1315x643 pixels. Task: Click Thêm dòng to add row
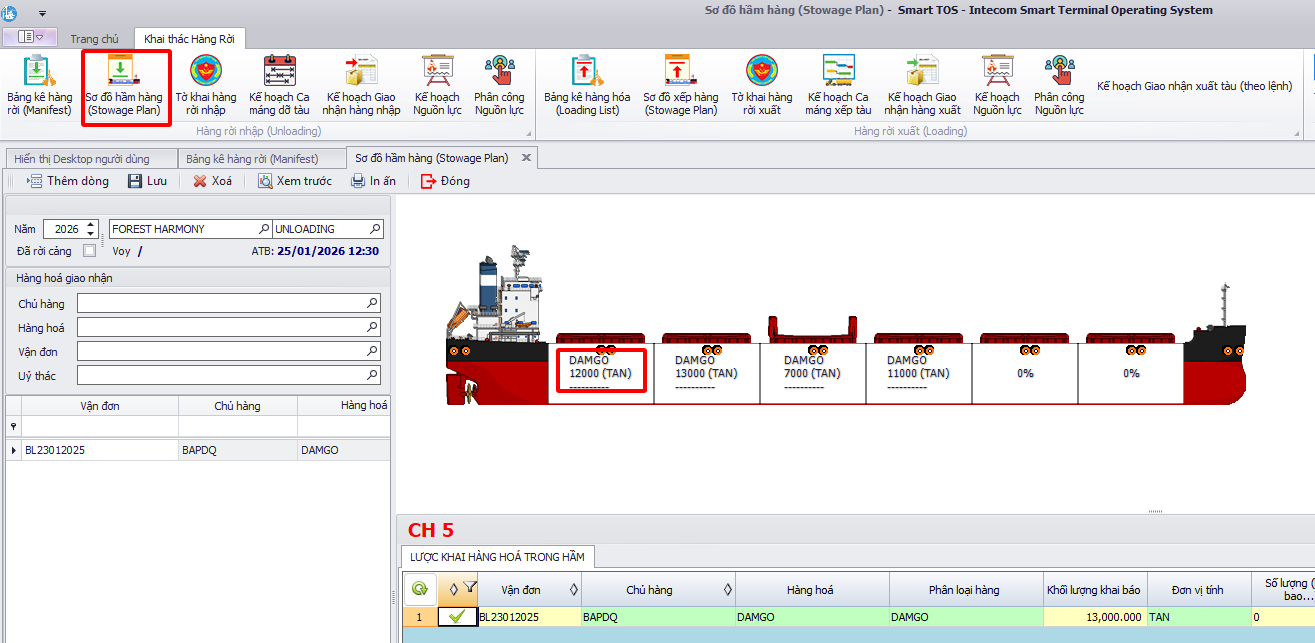tap(68, 181)
